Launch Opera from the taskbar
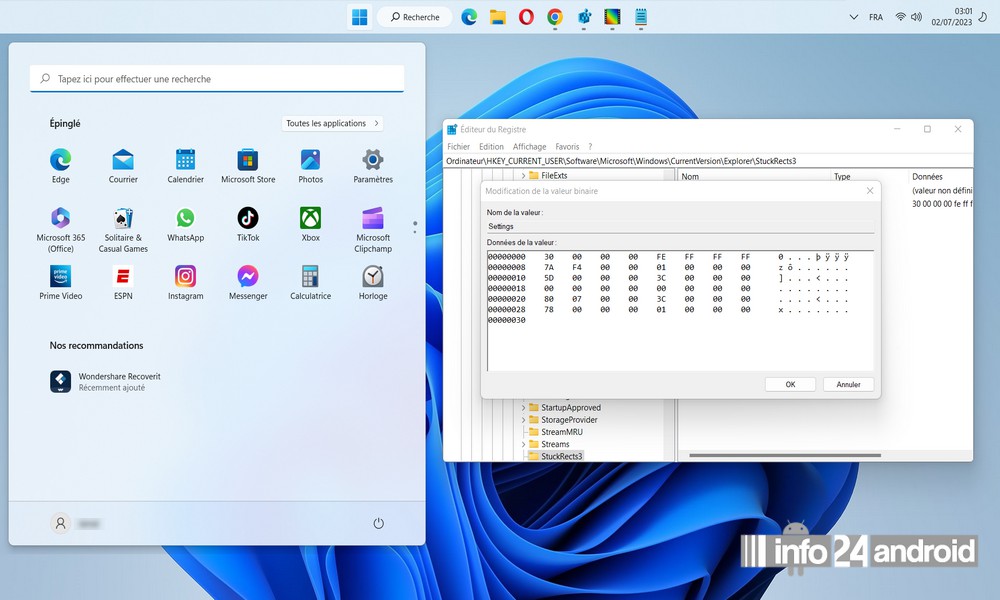The image size is (1000, 600). (525, 17)
